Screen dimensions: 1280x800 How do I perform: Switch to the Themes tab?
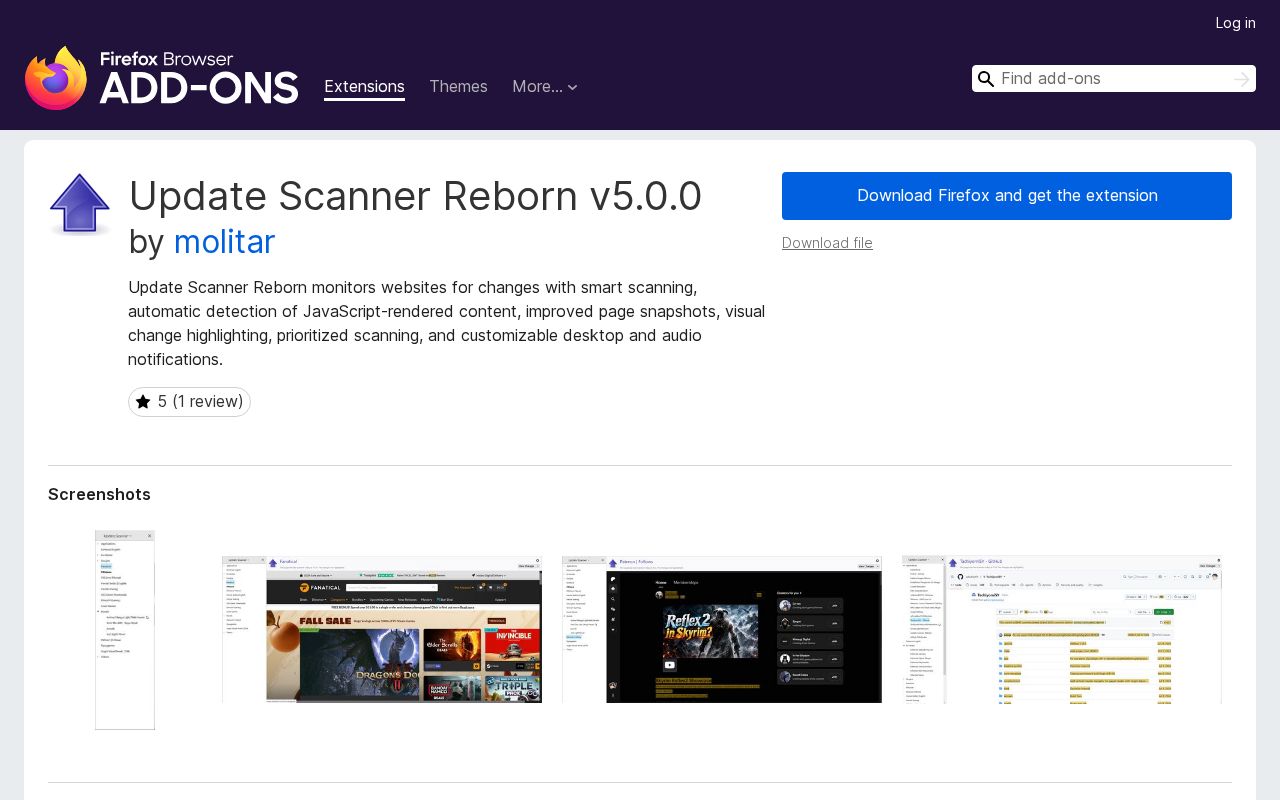(458, 87)
